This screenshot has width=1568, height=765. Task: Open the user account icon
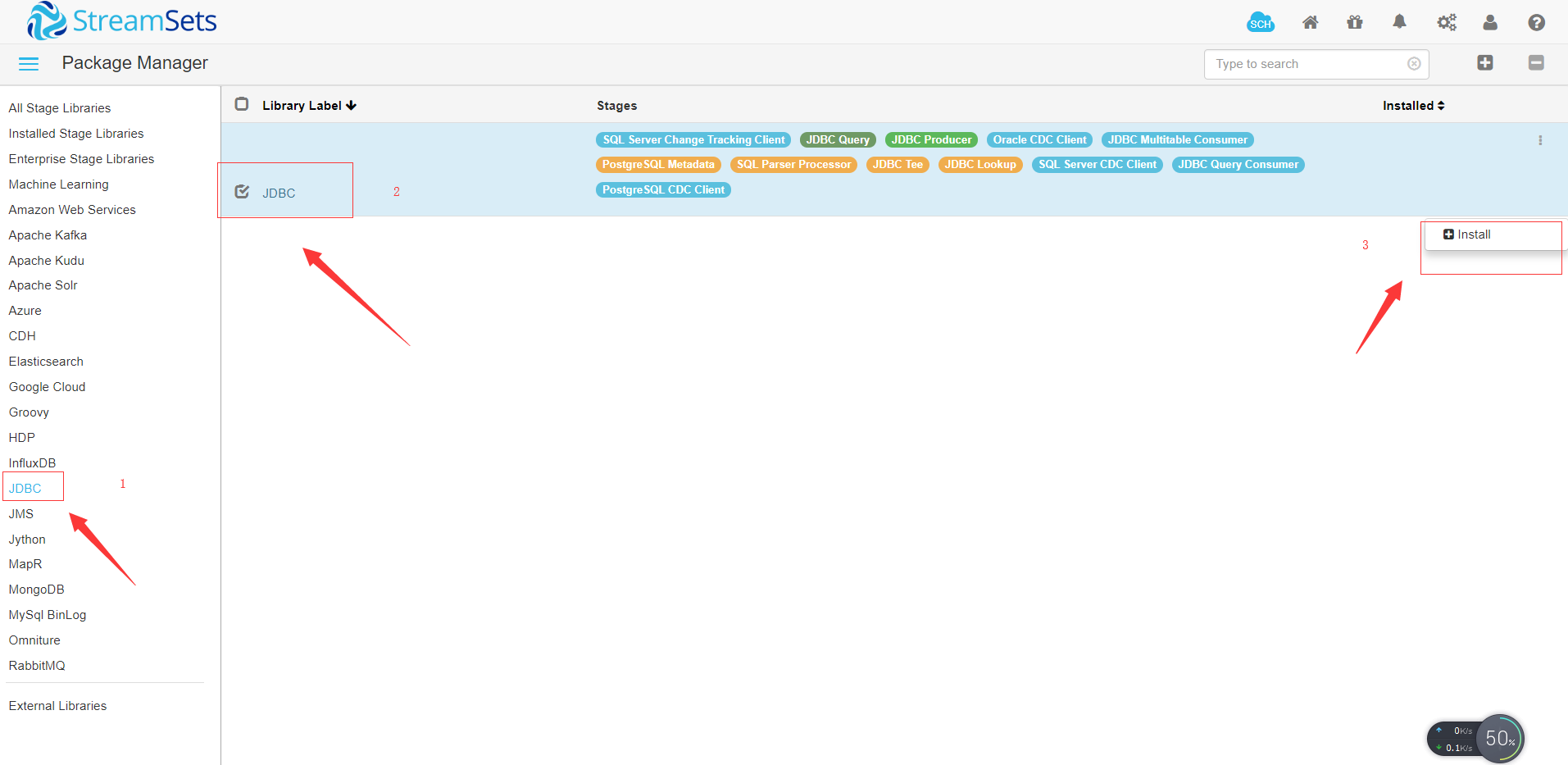click(1490, 22)
